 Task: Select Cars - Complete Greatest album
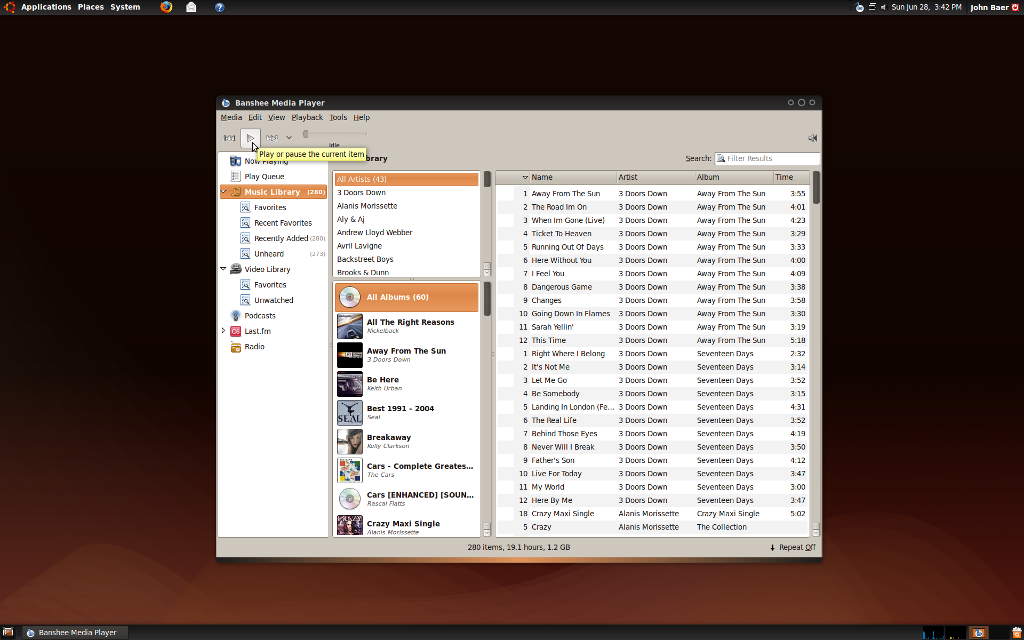coord(406,470)
